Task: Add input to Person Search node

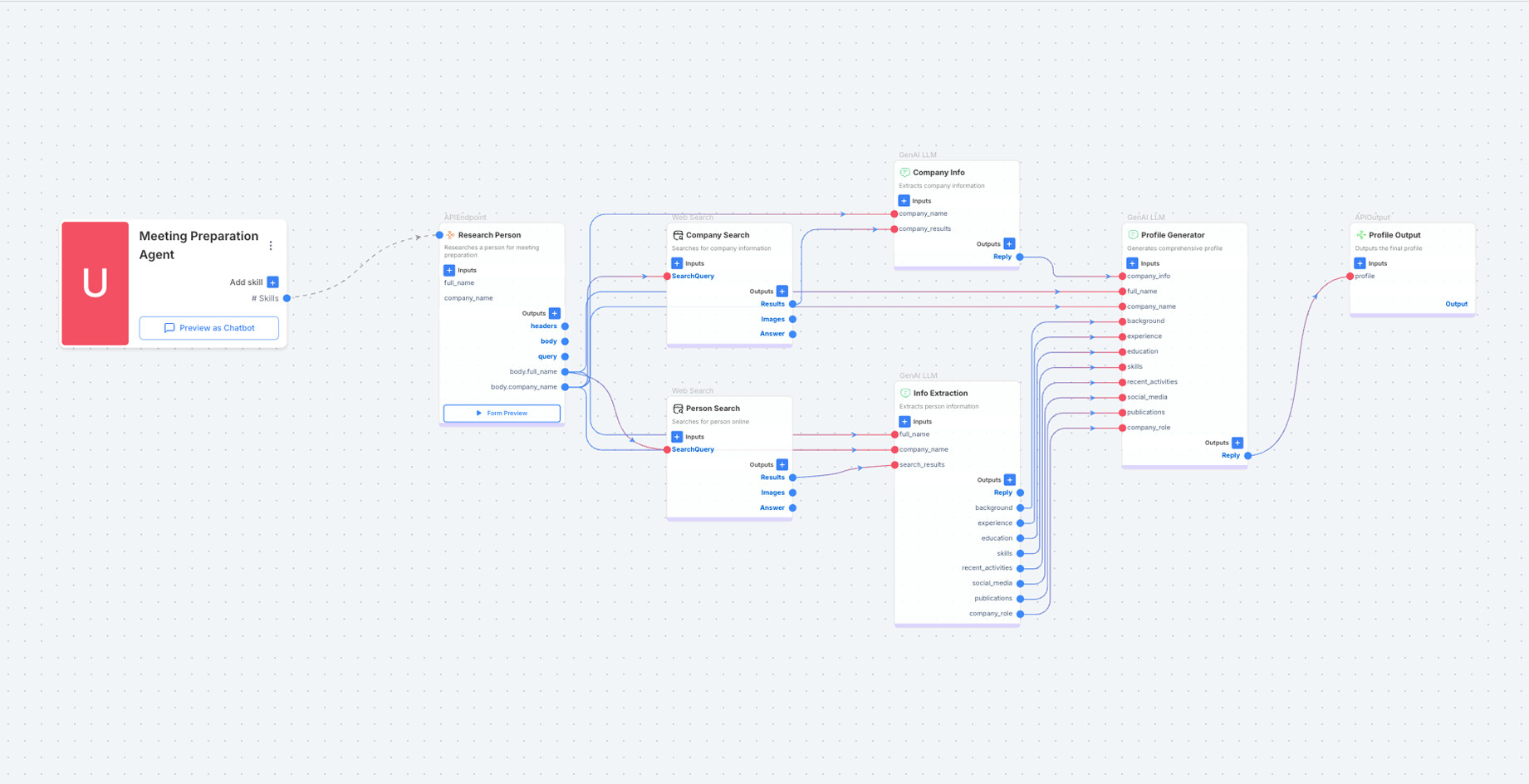Action: (677, 437)
